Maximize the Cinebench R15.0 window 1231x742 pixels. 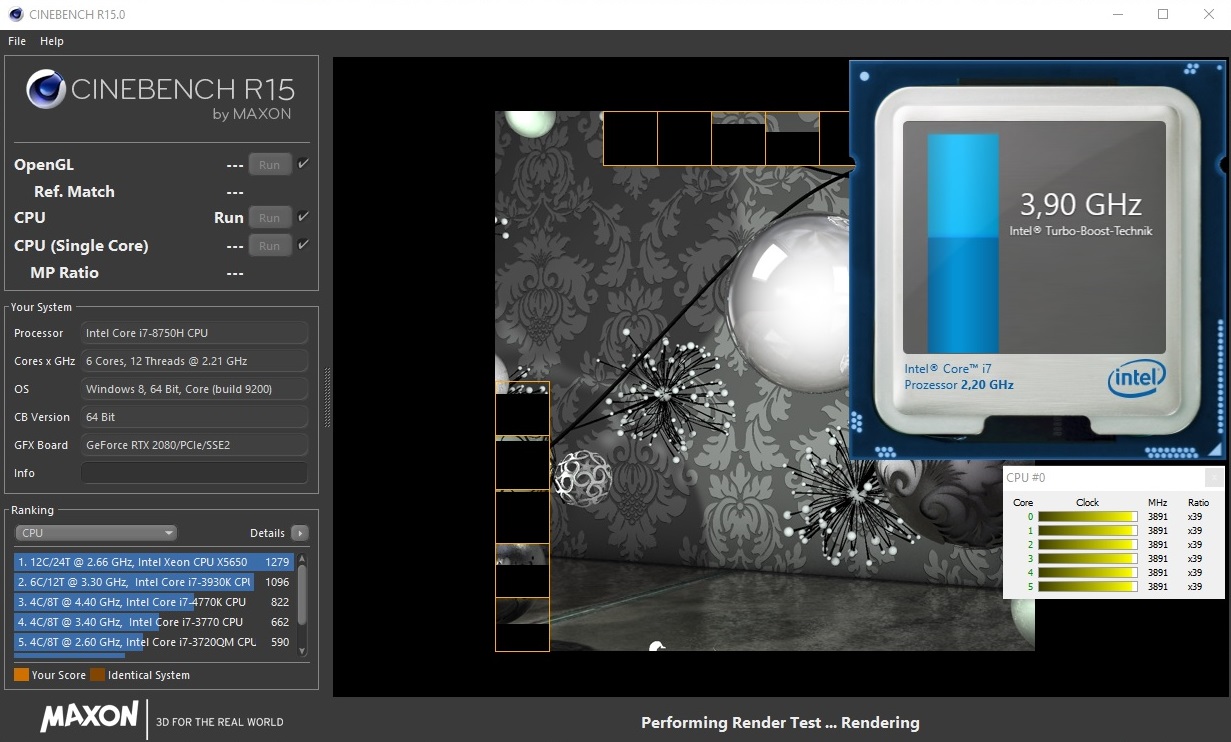coord(1163,15)
